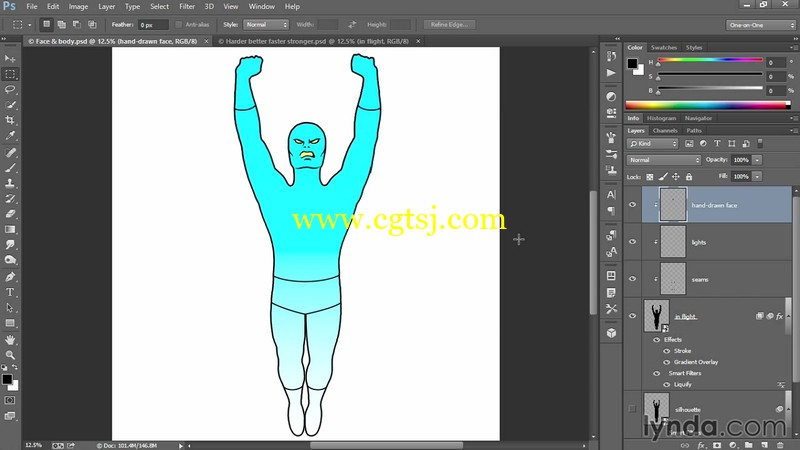Open the layer filter Kind dropdown
Viewport: 800px width, 450px height.
pos(653,144)
